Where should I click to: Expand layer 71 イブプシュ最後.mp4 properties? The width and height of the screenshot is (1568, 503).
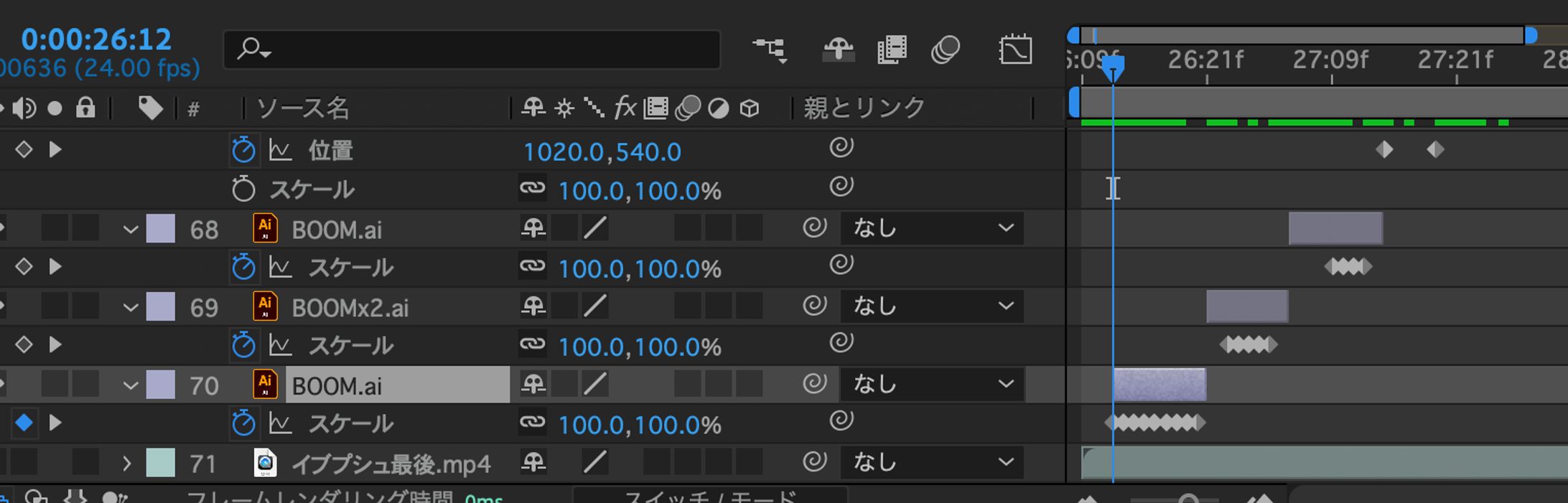click(126, 463)
